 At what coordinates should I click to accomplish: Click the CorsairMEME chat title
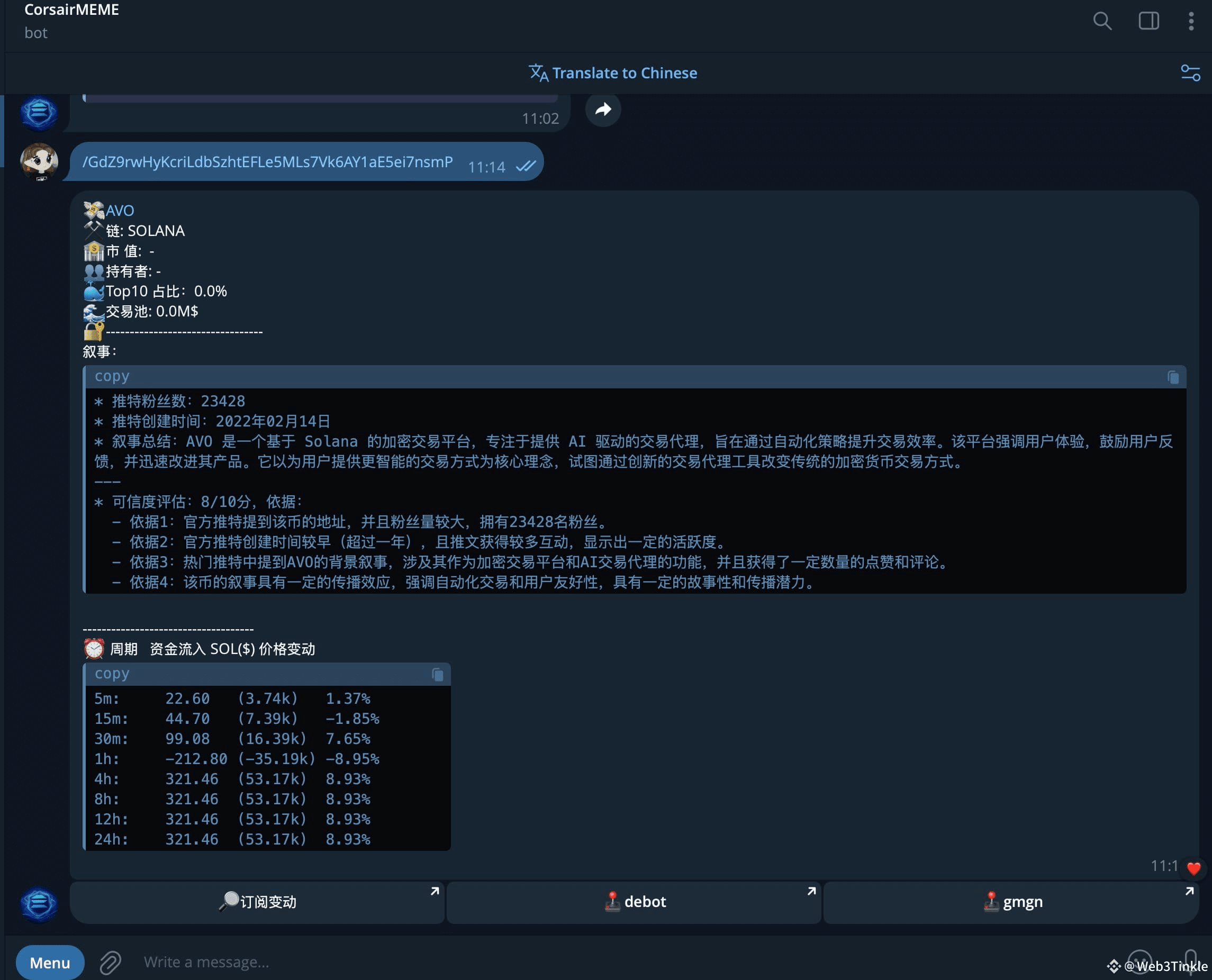click(71, 10)
